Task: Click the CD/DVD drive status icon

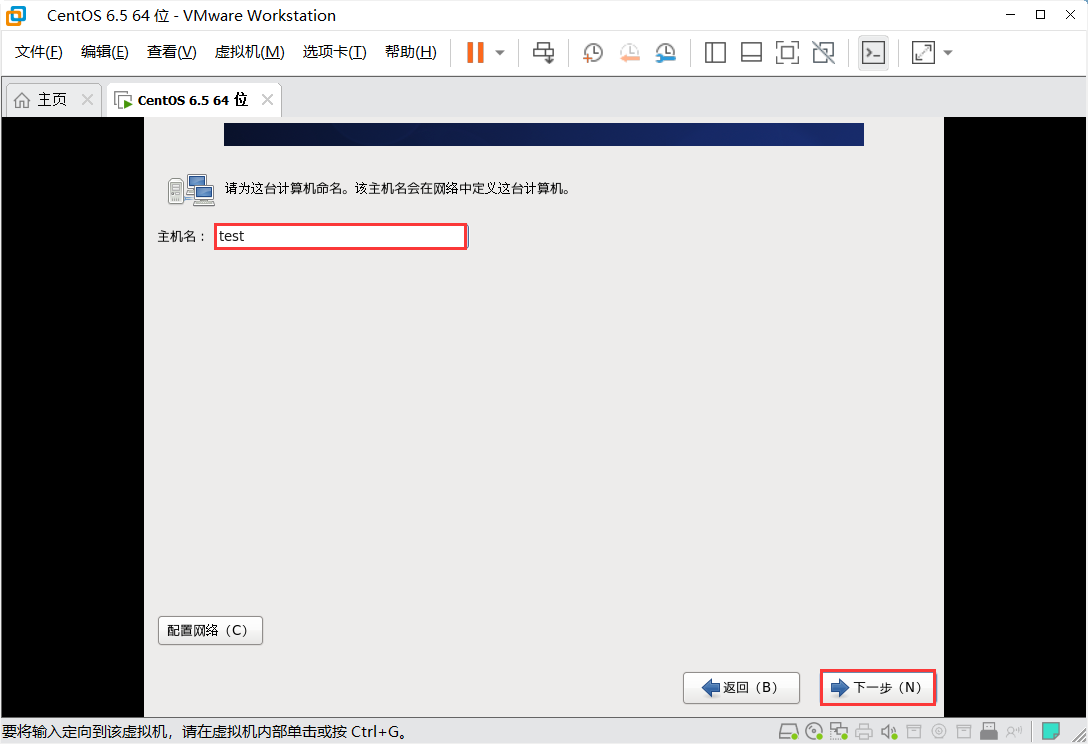Action: pos(813,731)
